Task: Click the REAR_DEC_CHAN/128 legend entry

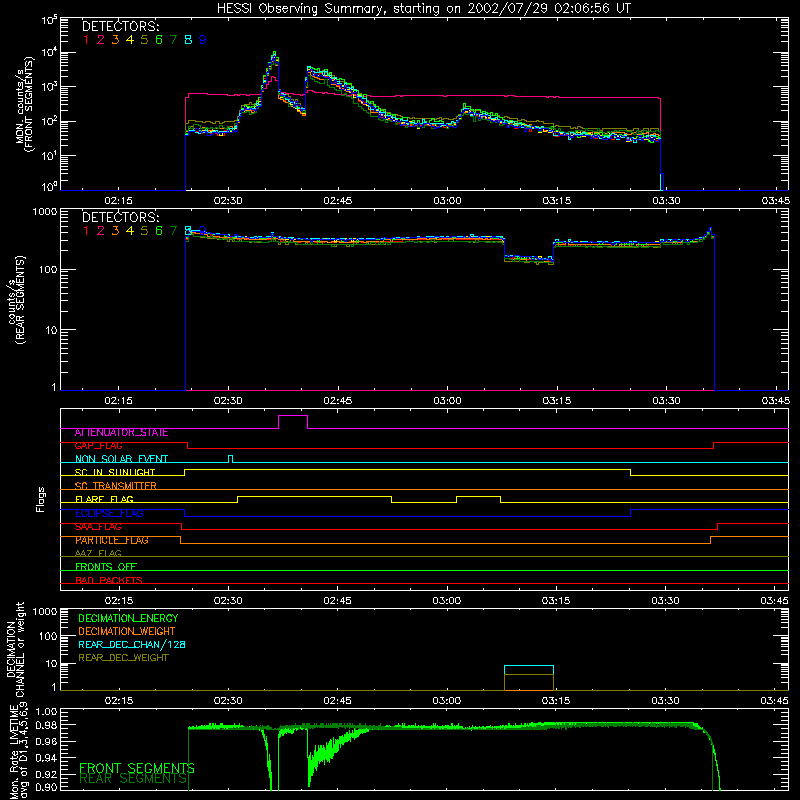Action: 132,644
